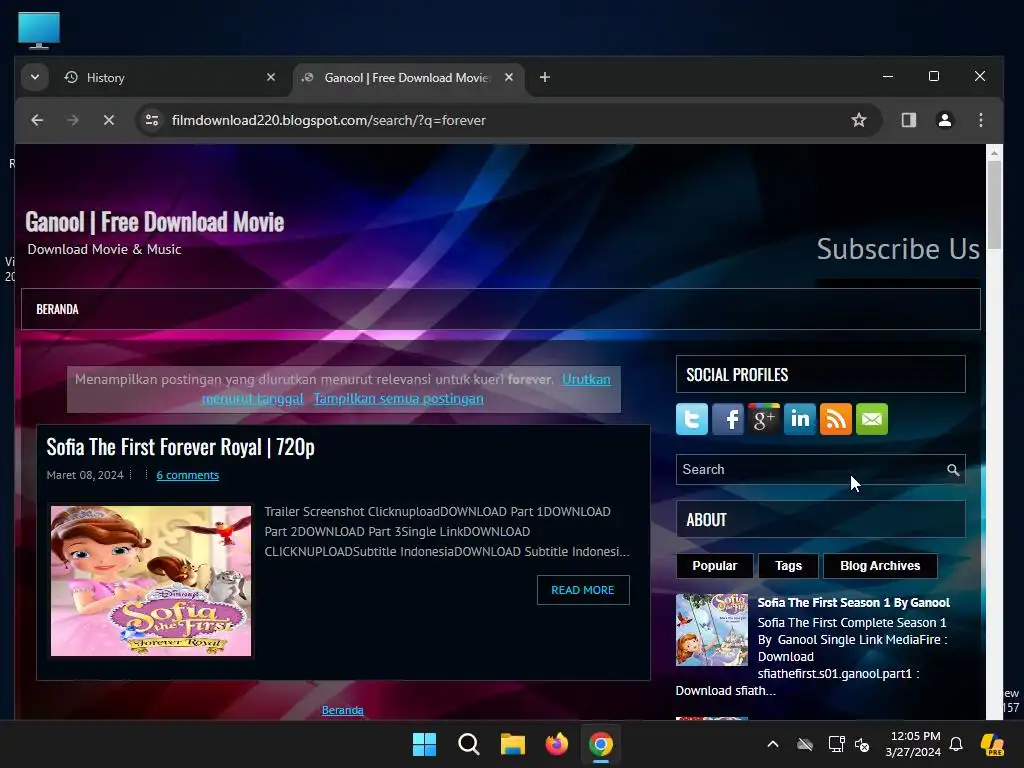1024x768 pixels.
Task: Click the post date Maret 08, 2024
Action: click(85, 475)
